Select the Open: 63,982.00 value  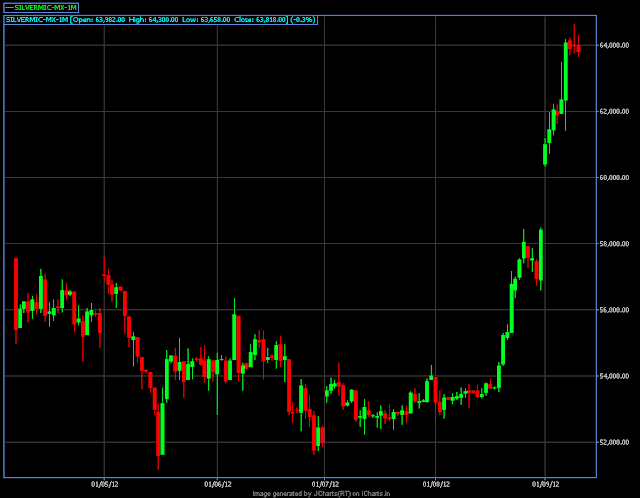coord(99,20)
